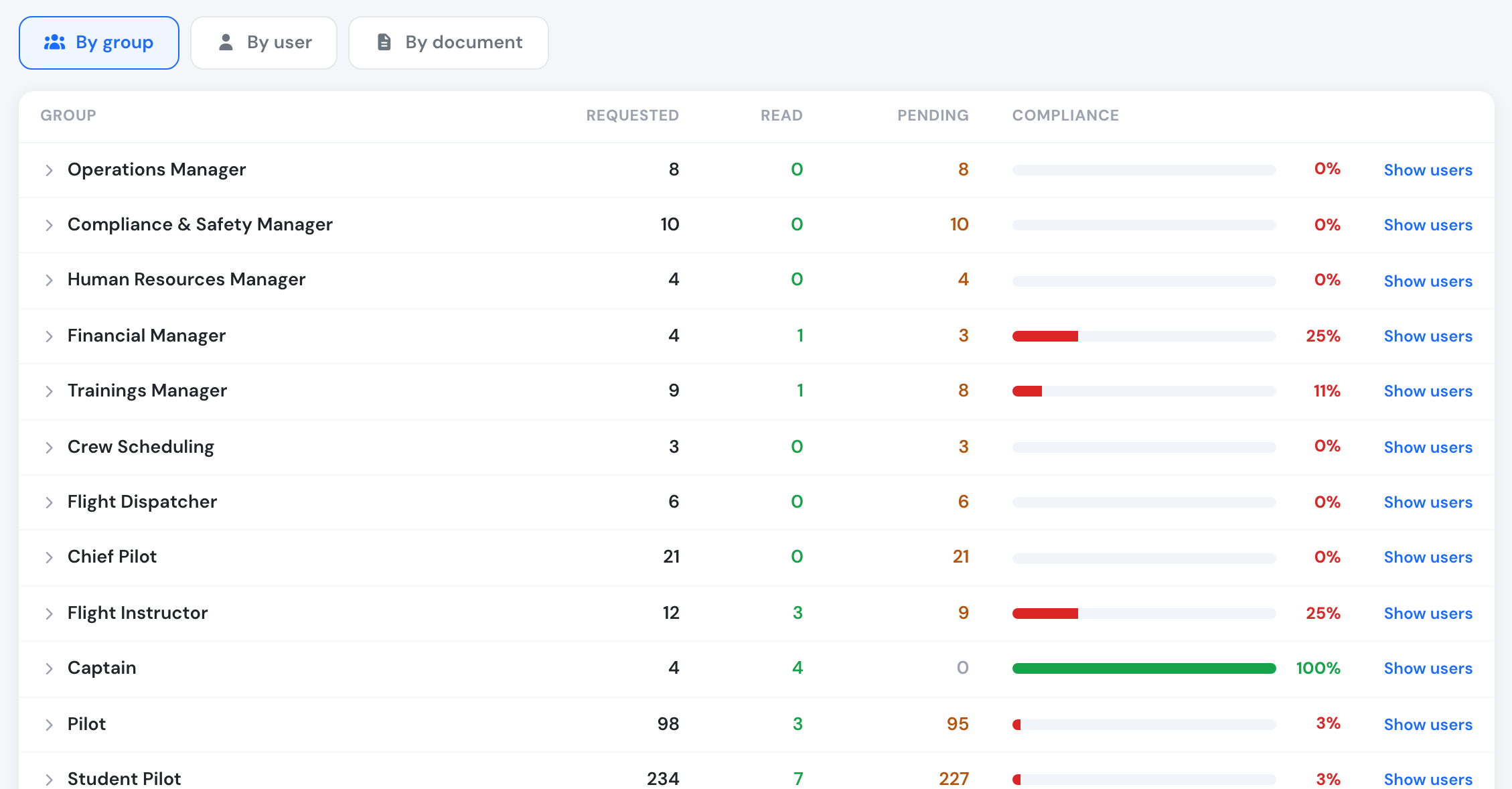Expand the Trainings Manager group chevron
1512x789 pixels.
click(49, 391)
